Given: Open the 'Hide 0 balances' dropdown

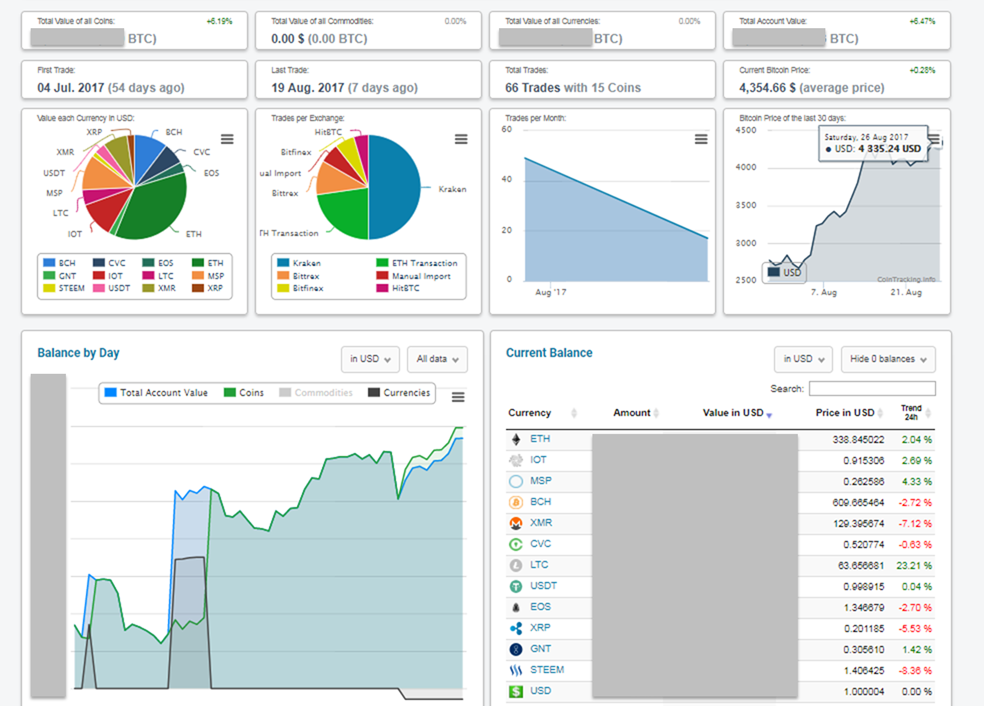Looking at the screenshot, I should click(888, 360).
